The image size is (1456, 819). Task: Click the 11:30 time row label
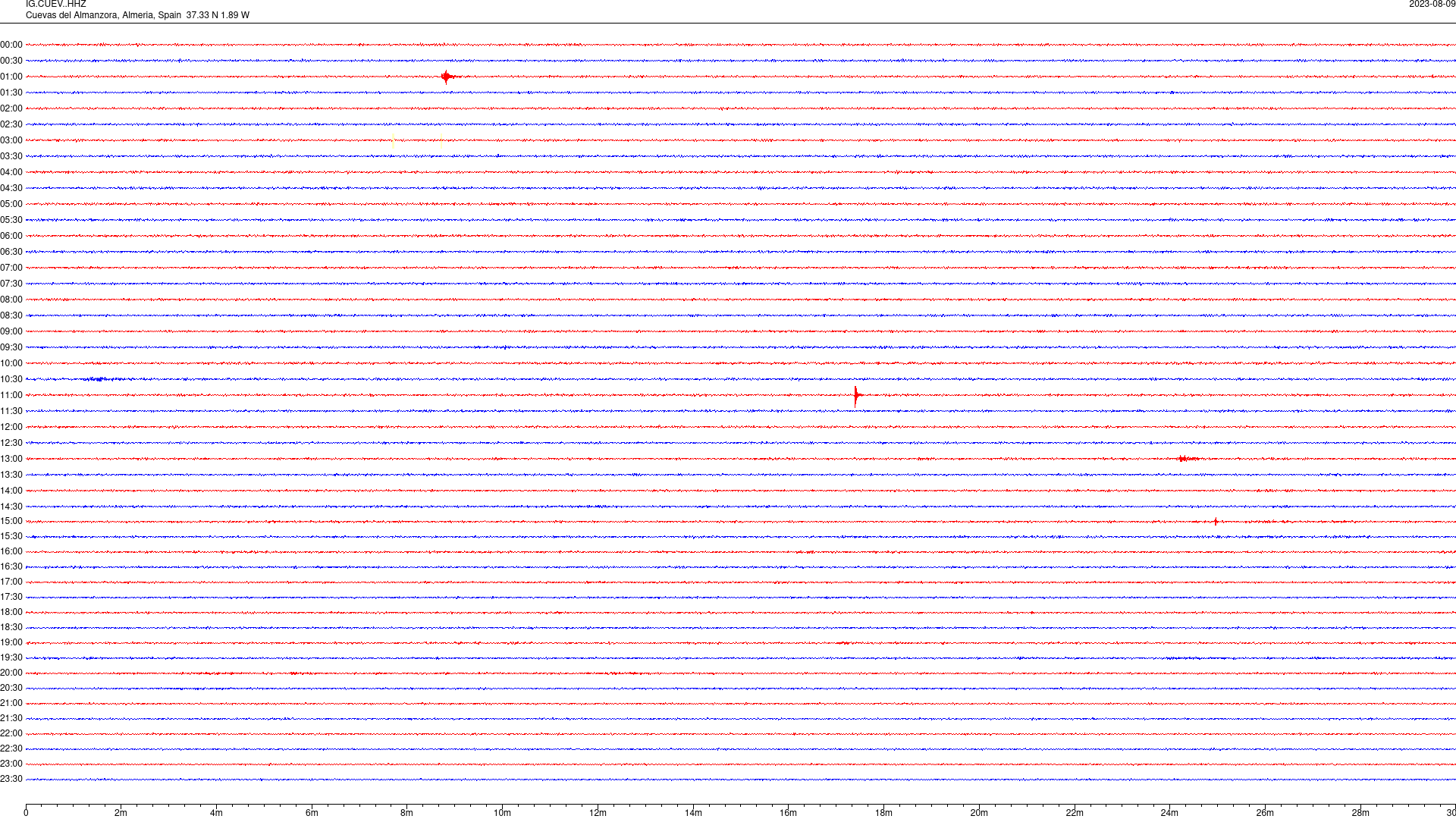click(11, 411)
